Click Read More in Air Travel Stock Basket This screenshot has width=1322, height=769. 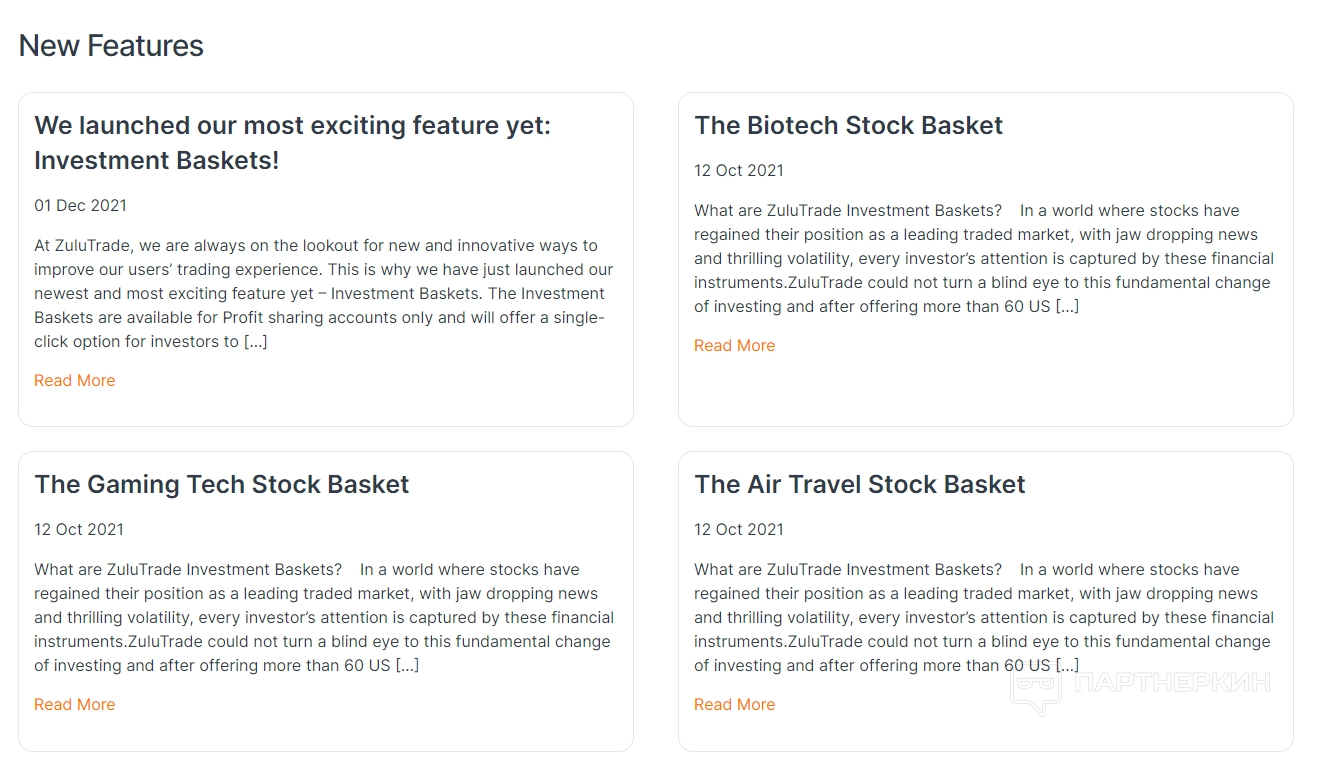[x=734, y=704]
